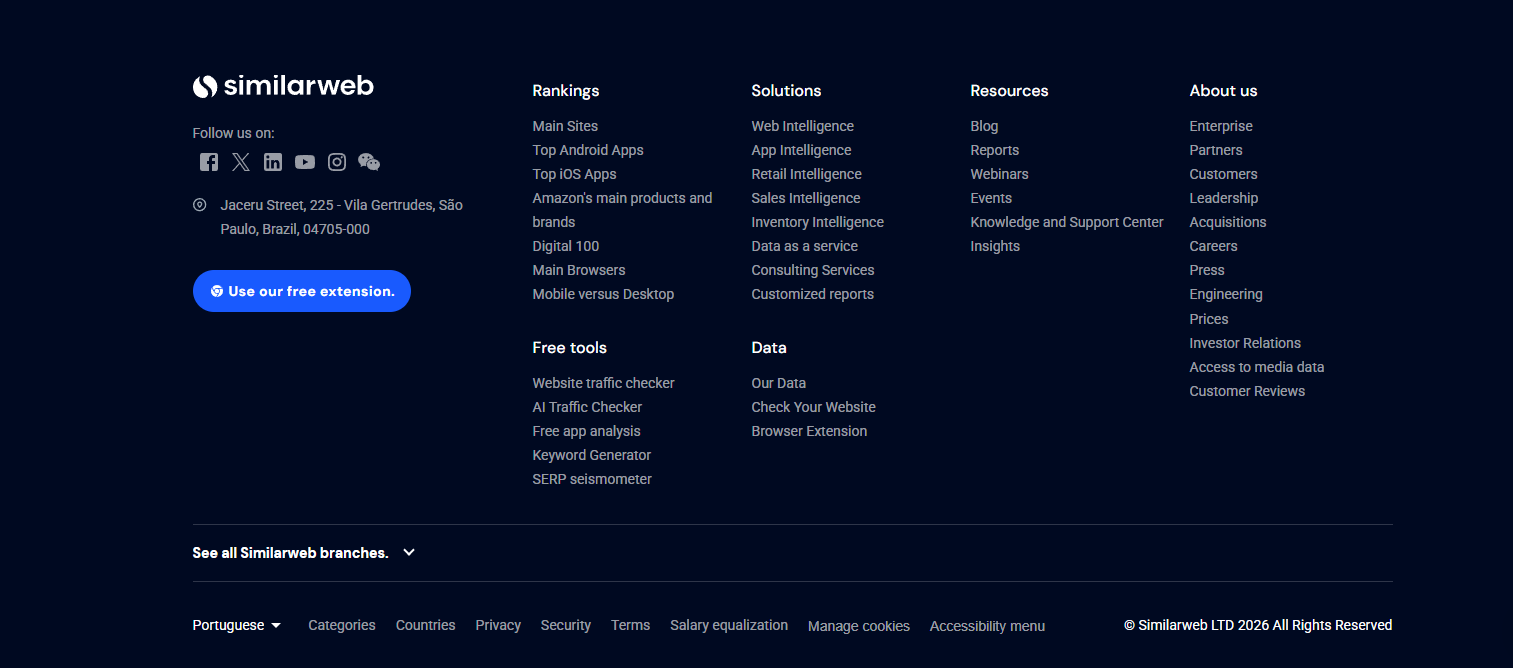The width and height of the screenshot is (1513, 668).
Task: Open Mobile versus Desktop link
Action: (x=603, y=294)
